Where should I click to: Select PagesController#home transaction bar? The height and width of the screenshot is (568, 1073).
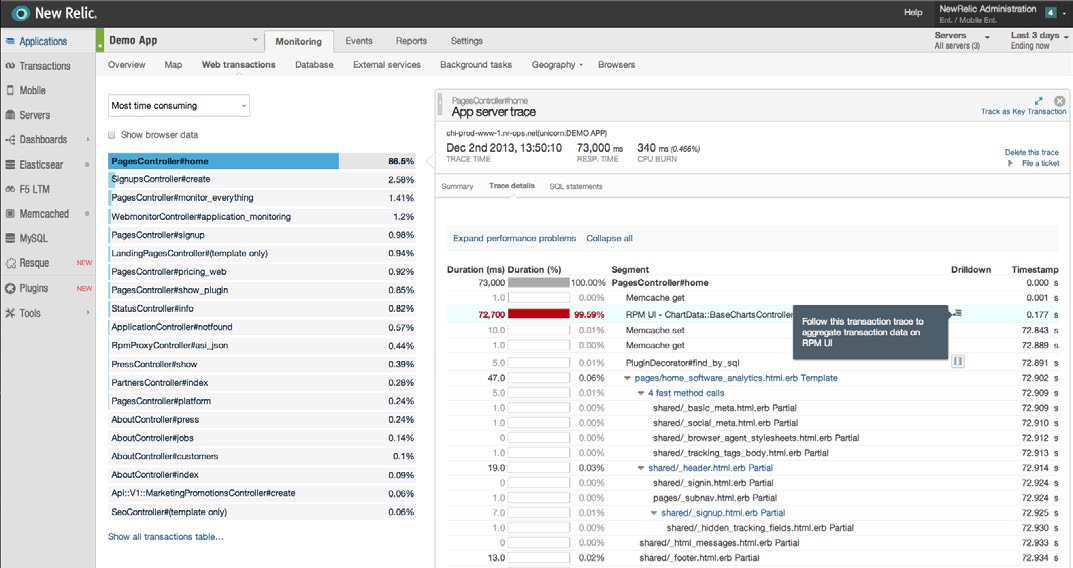click(x=223, y=161)
